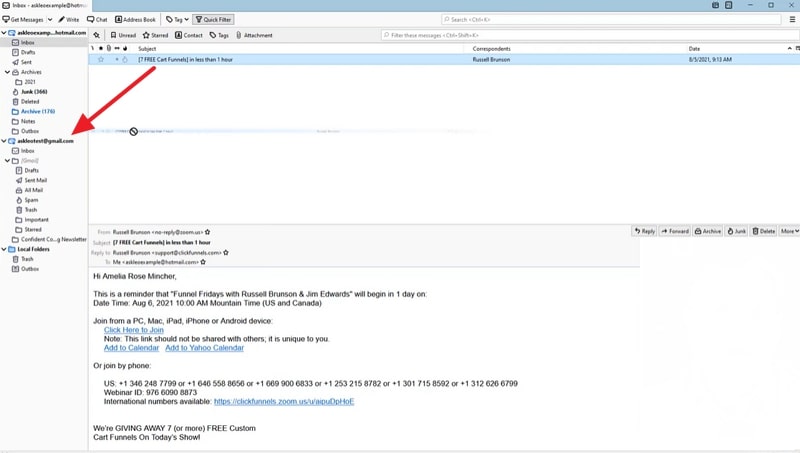Open the 2021 archive subfolder
The height and width of the screenshot is (453, 800).
point(30,82)
